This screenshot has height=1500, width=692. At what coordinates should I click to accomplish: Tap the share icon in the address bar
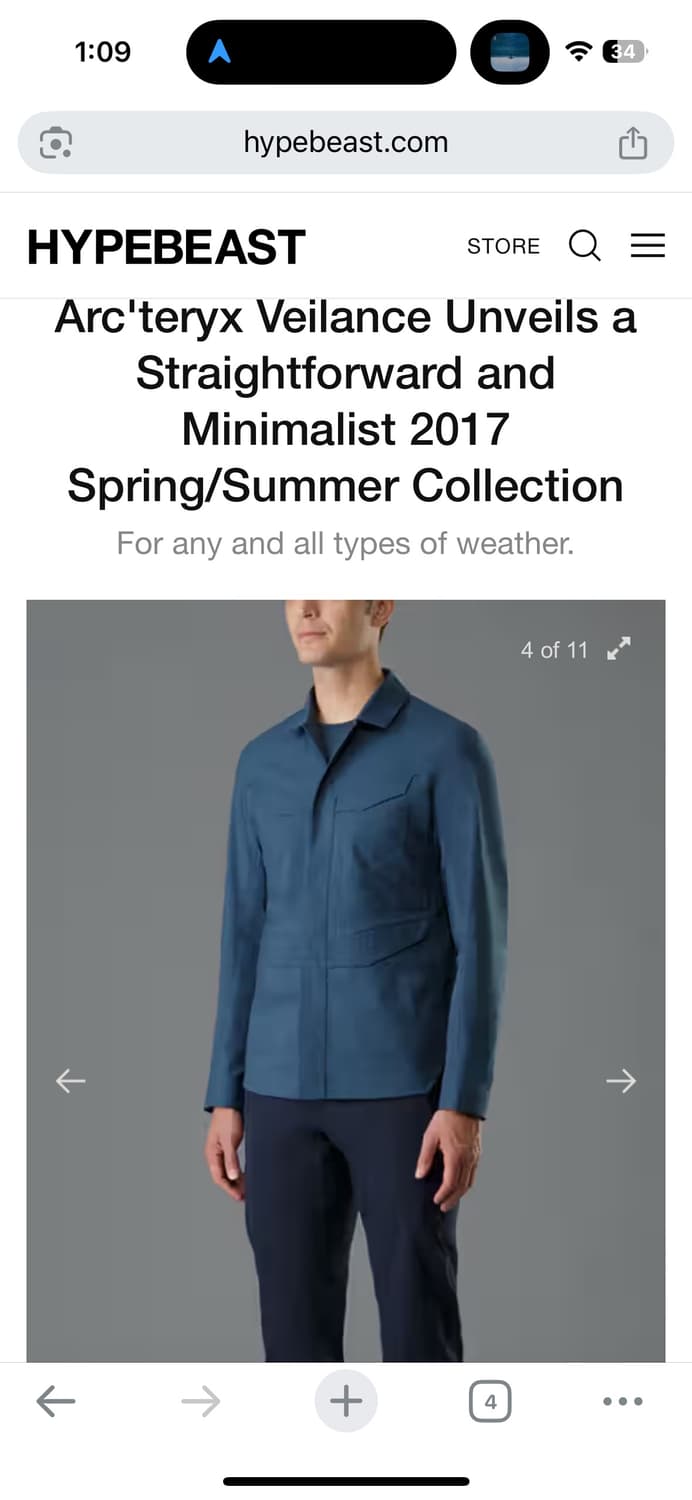click(x=633, y=143)
